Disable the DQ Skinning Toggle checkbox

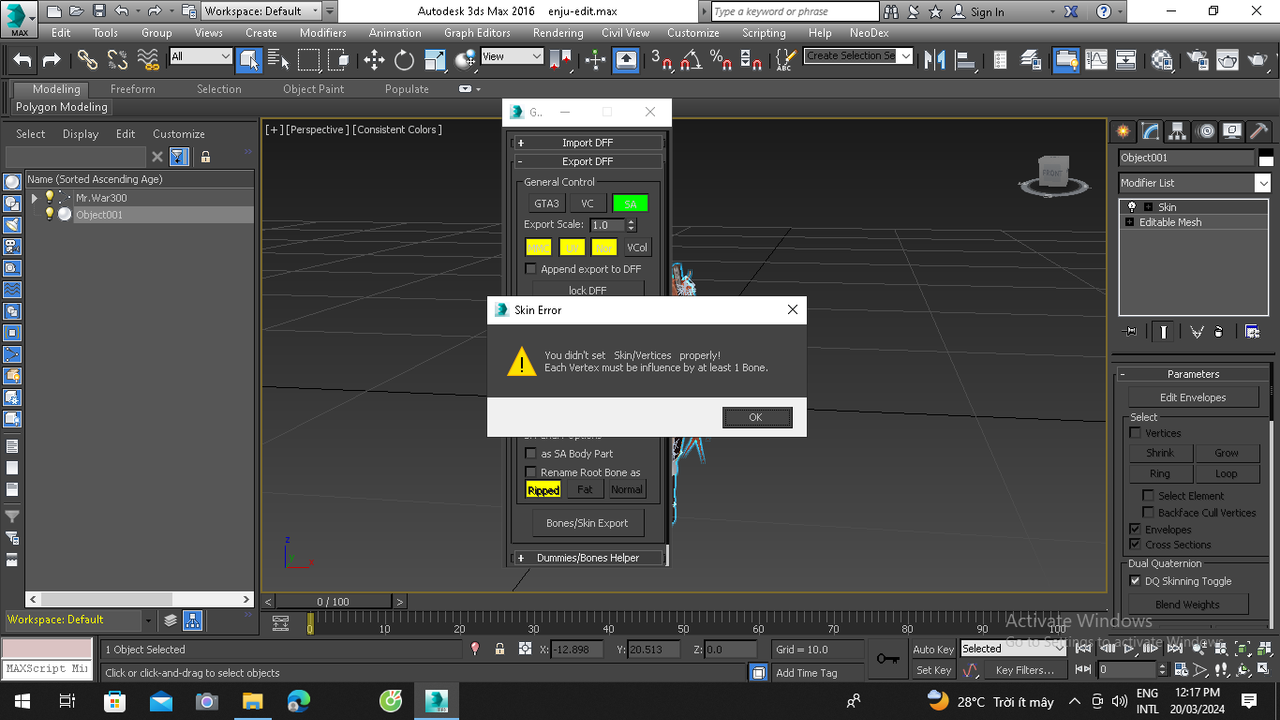pyautogui.click(x=1135, y=581)
